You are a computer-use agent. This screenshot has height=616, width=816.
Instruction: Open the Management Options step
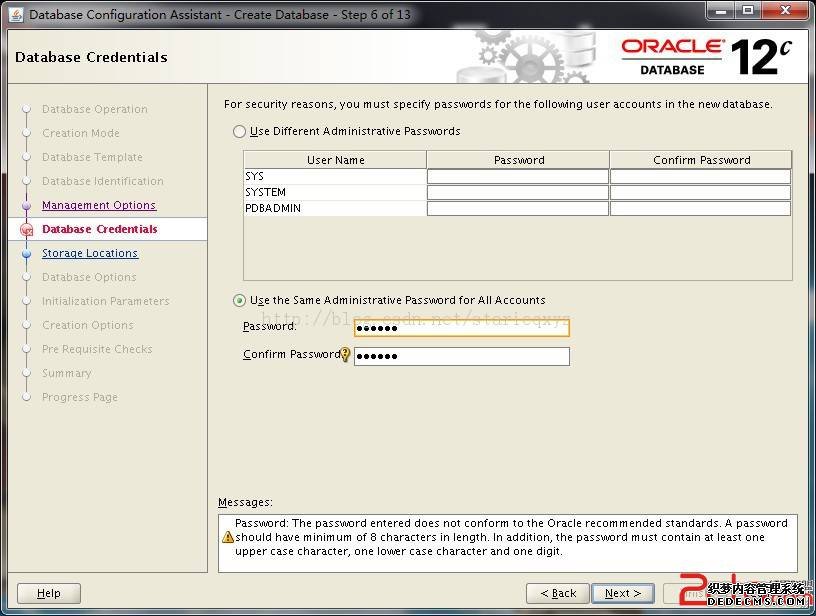[98, 205]
